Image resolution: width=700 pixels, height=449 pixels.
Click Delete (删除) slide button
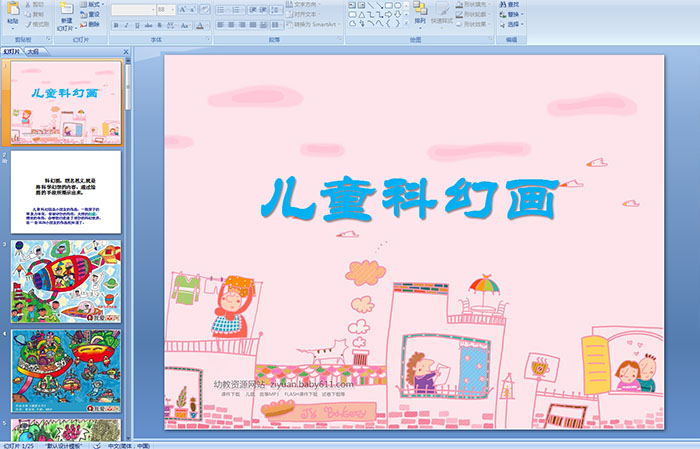tap(90, 24)
